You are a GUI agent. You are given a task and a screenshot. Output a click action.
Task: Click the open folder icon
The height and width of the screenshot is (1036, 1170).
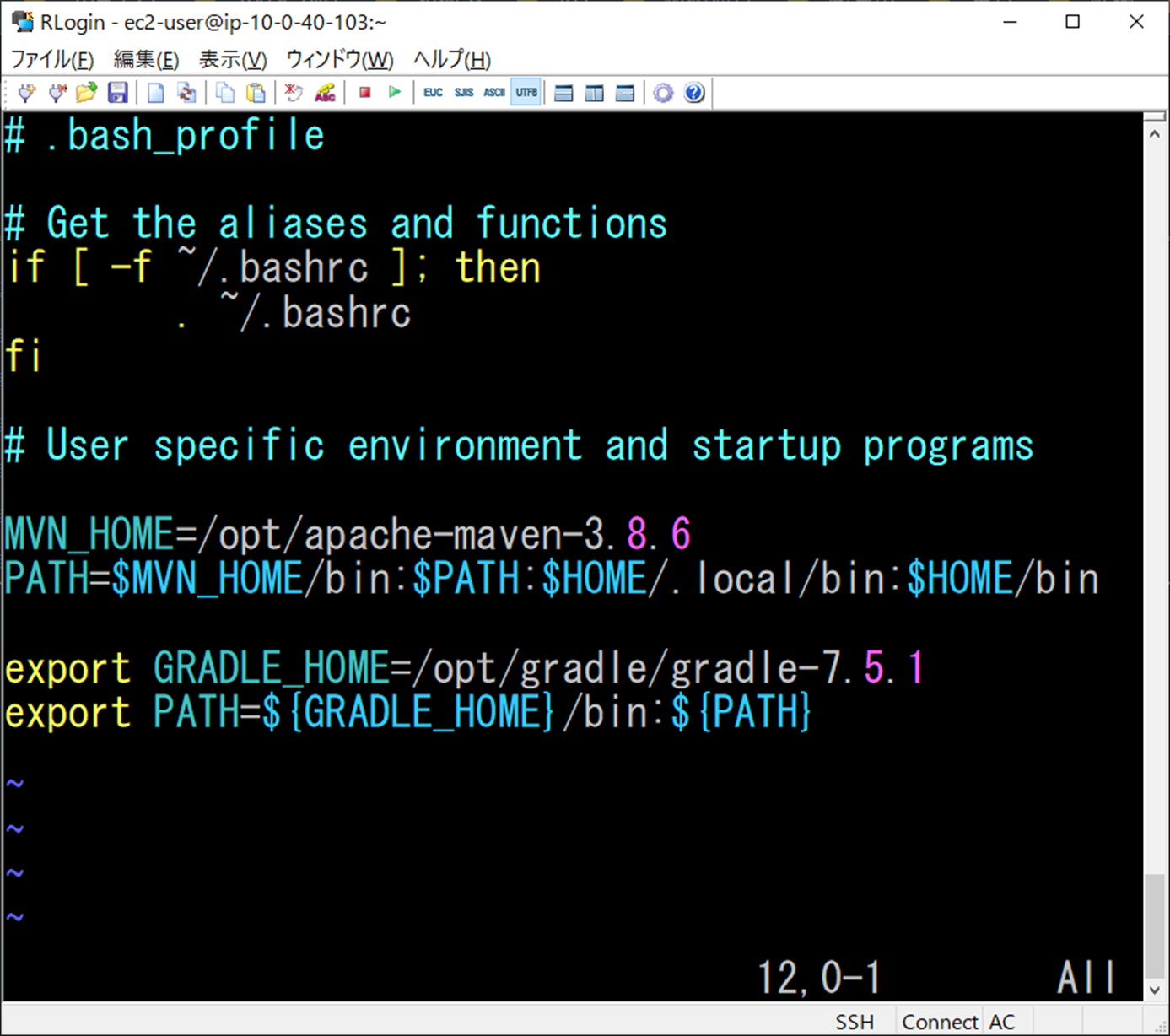[87, 93]
